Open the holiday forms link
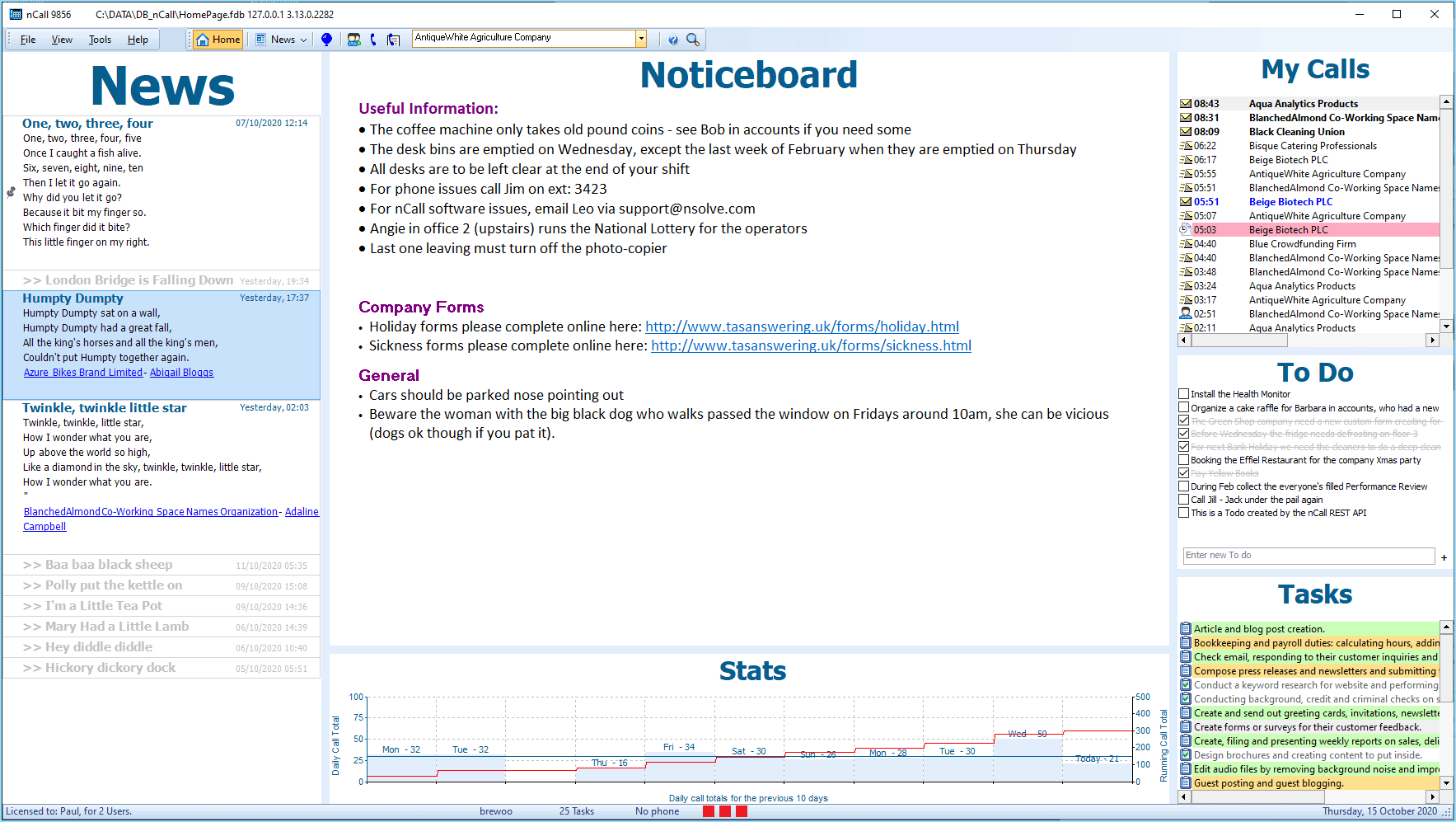Image resolution: width=1456 pixels, height=822 pixels. pos(802,326)
